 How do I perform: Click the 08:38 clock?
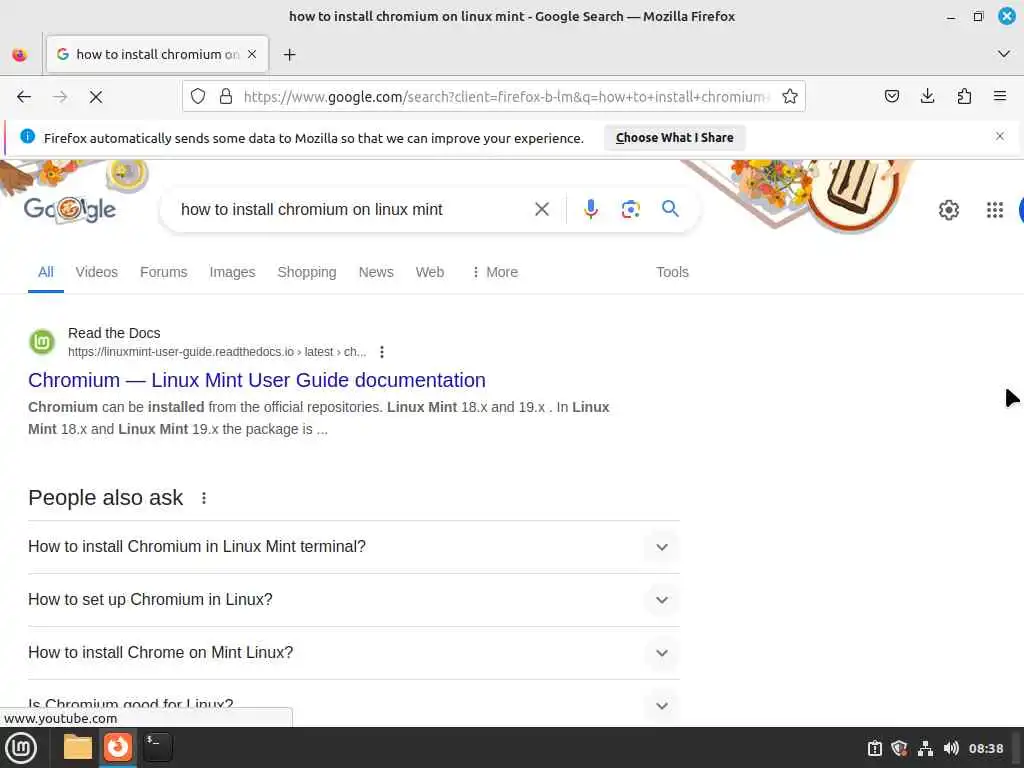(985, 748)
